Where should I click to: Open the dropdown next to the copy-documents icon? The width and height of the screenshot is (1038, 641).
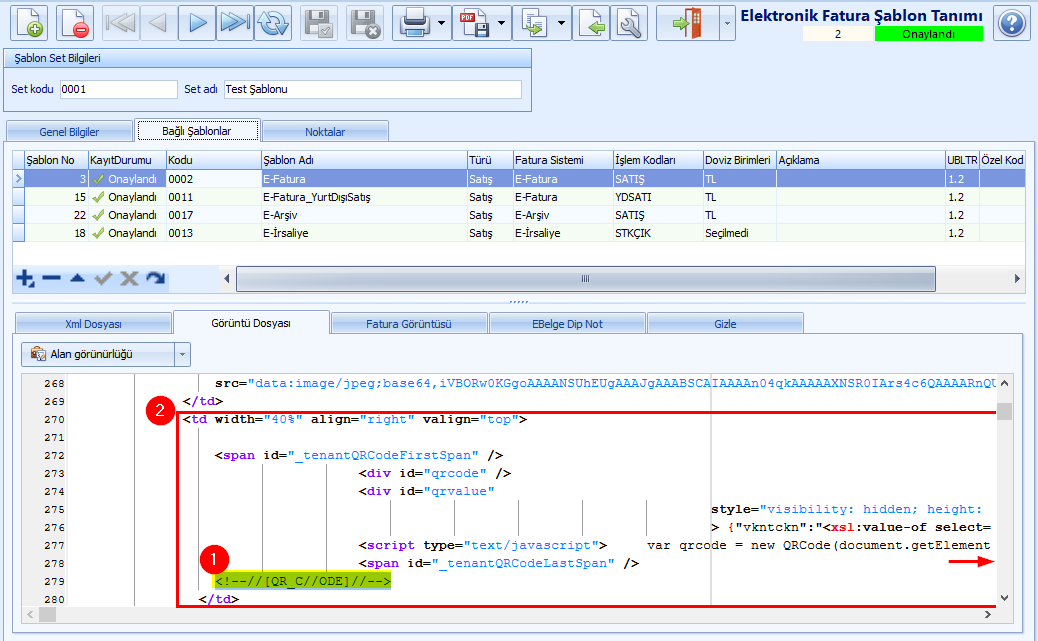click(x=562, y=23)
